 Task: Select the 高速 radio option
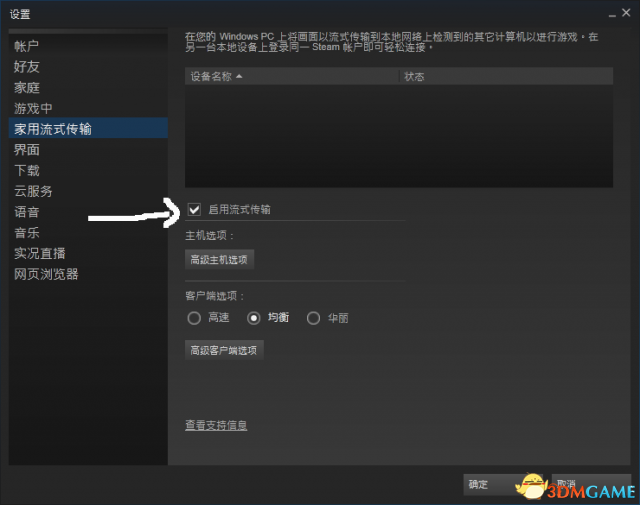[x=194, y=318]
